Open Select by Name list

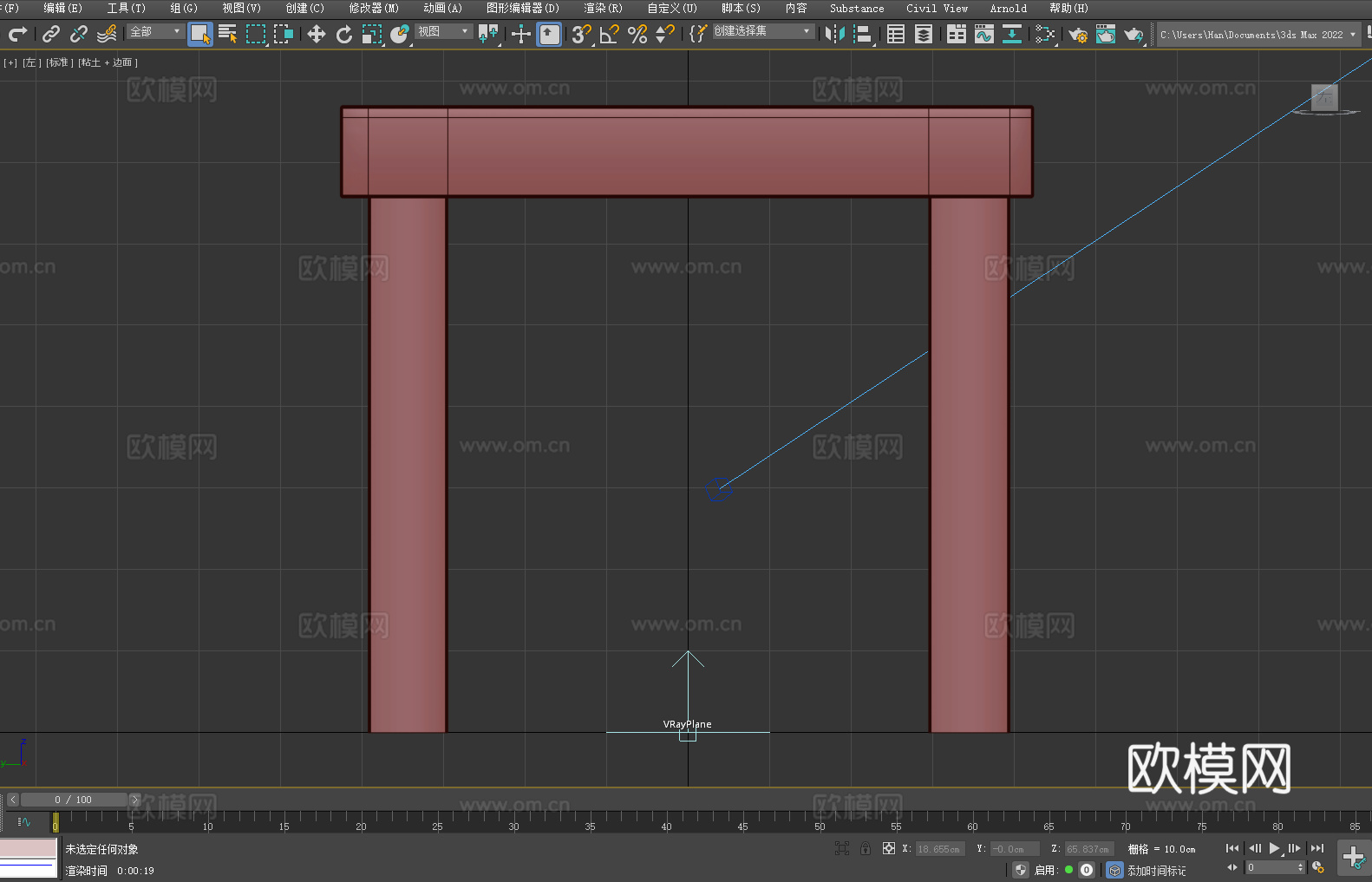(x=228, y=34)
